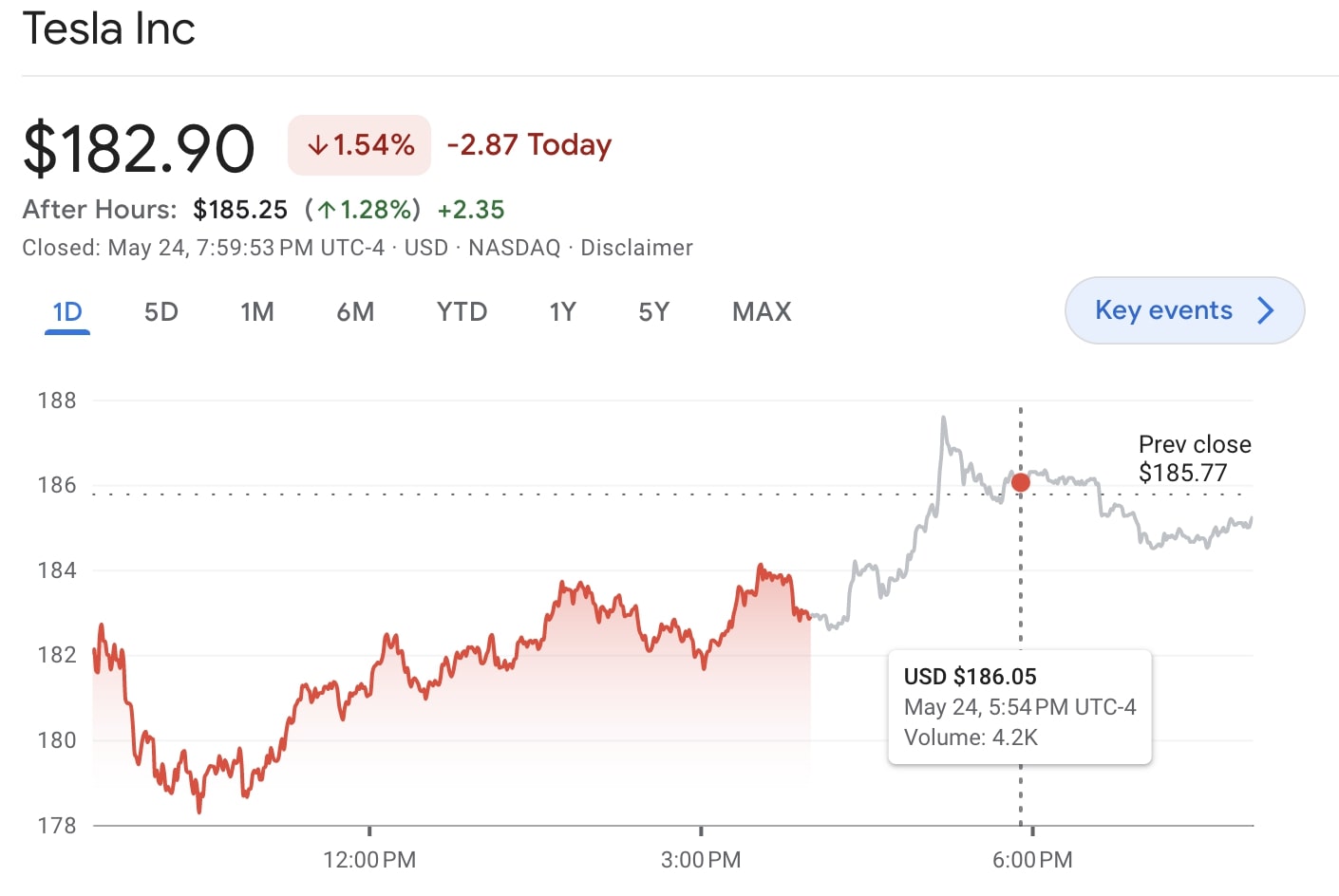Click the chevron arrow on Key events
The image size is (1339, 896).
(x=1266, y=310)
